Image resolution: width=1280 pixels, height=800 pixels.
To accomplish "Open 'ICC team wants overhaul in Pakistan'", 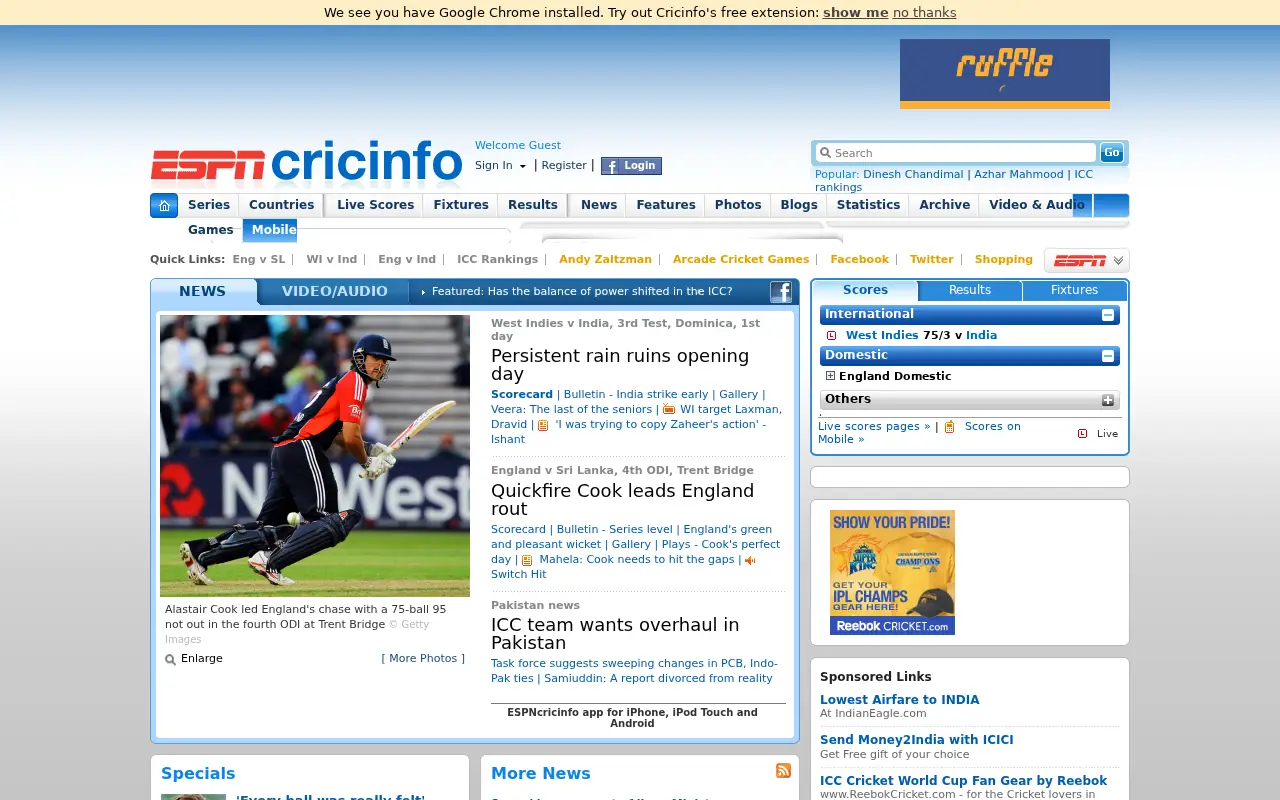I will click(x=615, y=633).
